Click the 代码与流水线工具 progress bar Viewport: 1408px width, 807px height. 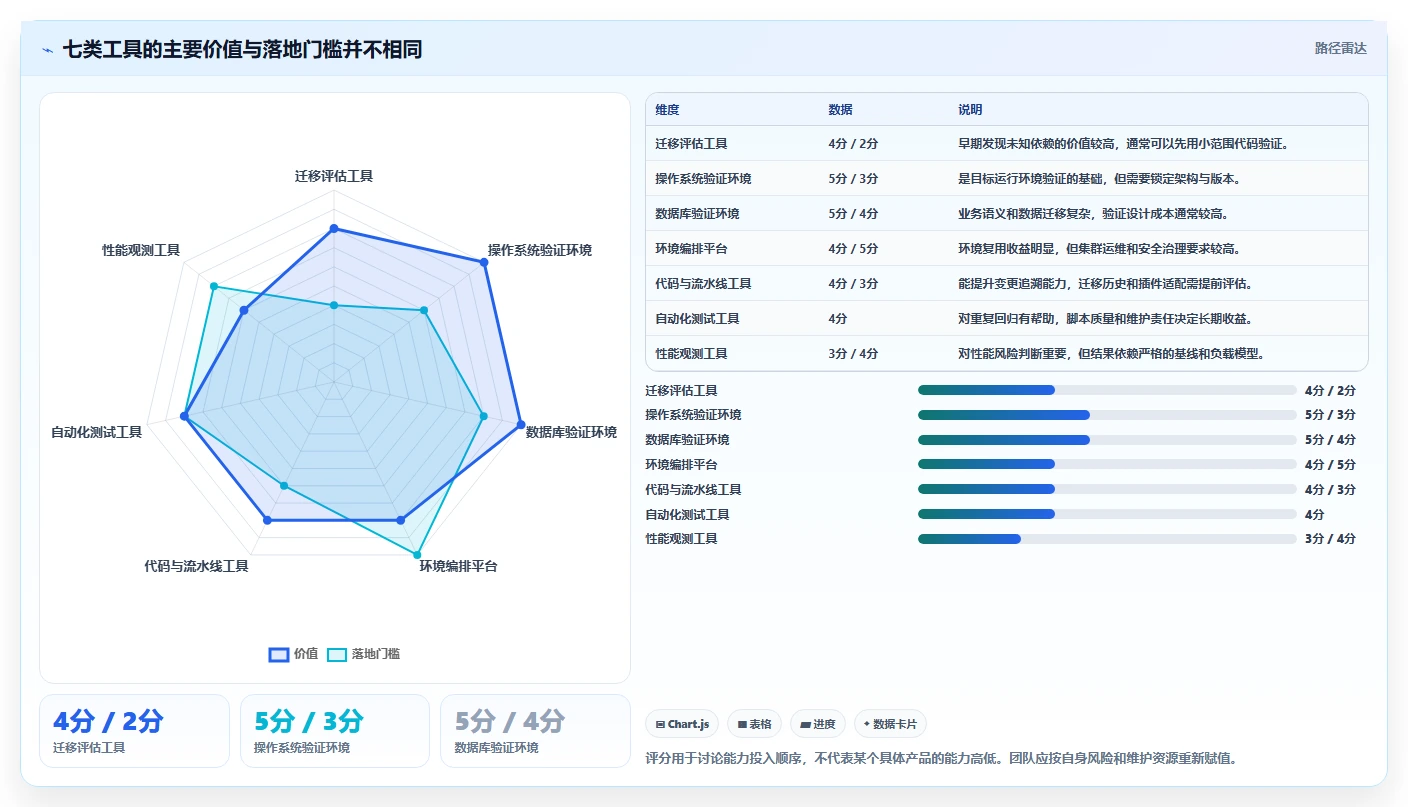pos(1107,489)
